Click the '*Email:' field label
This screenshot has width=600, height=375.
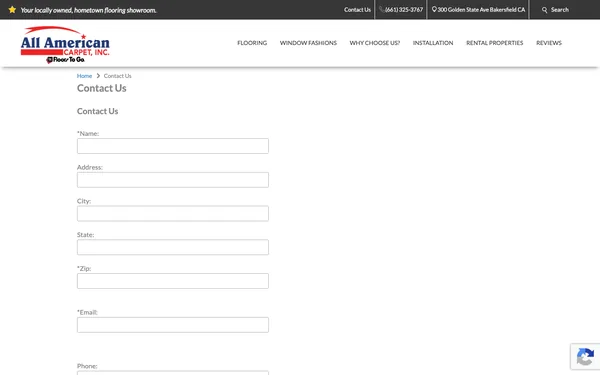click(x=87, y=312)
